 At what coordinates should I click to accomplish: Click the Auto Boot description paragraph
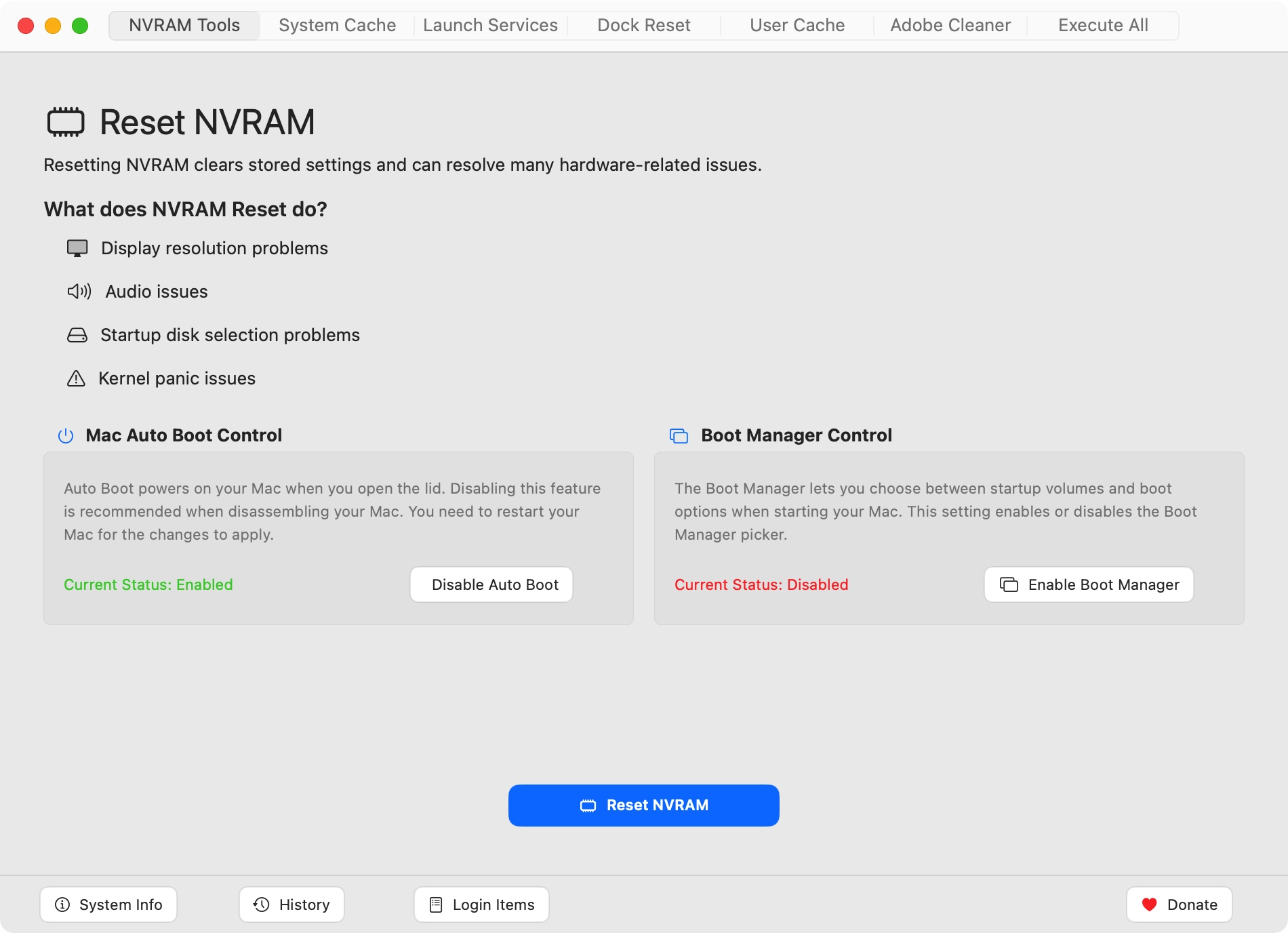click(332, 511)
